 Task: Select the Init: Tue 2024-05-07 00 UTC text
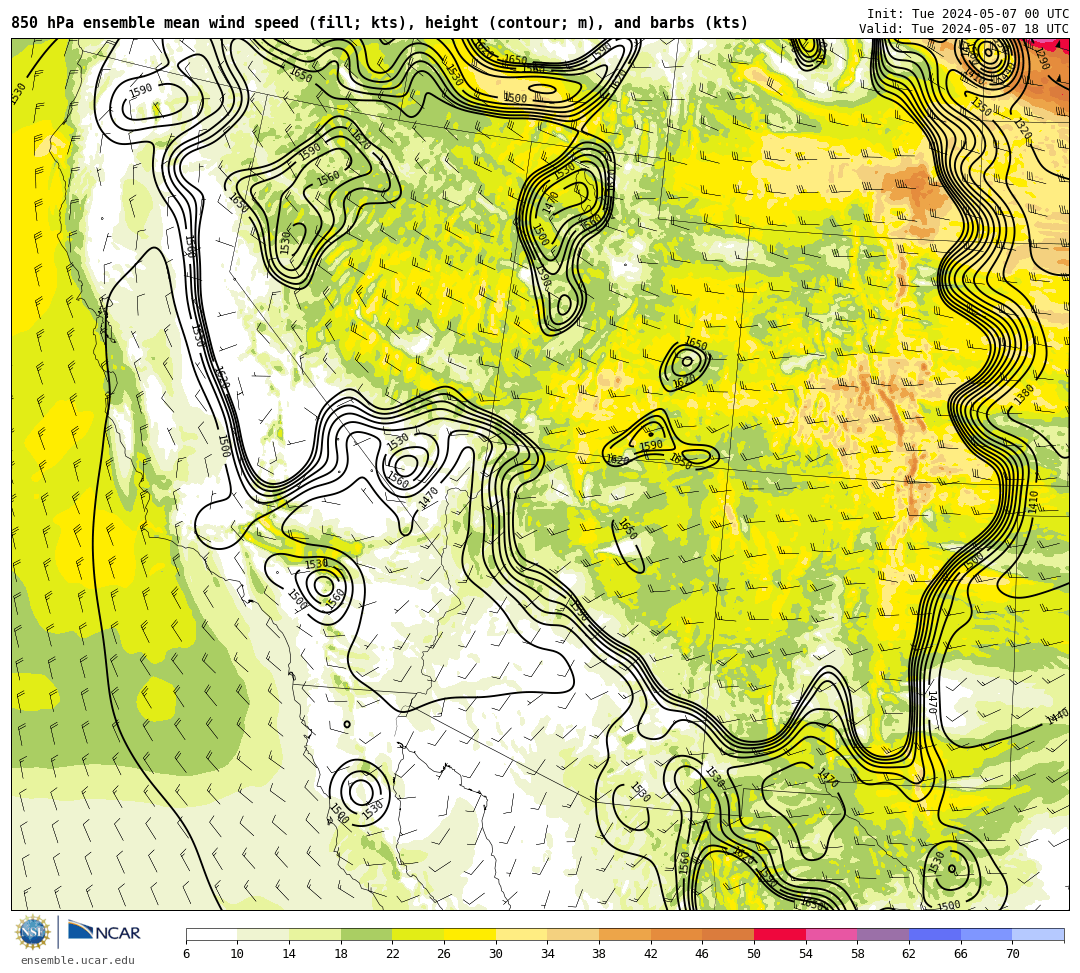pos(968,14)
